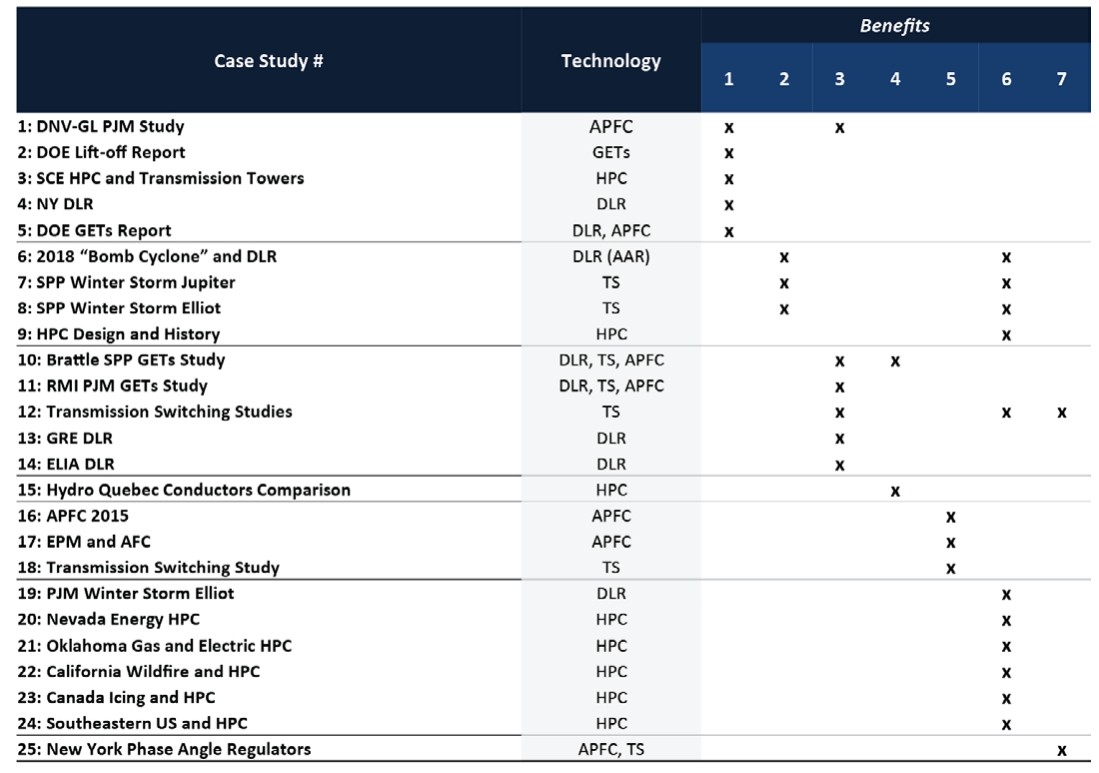1099x773 pixels.
Task: Click benefit 3 x mark for DNV-GL PJM Study
Action: point(839,128)
